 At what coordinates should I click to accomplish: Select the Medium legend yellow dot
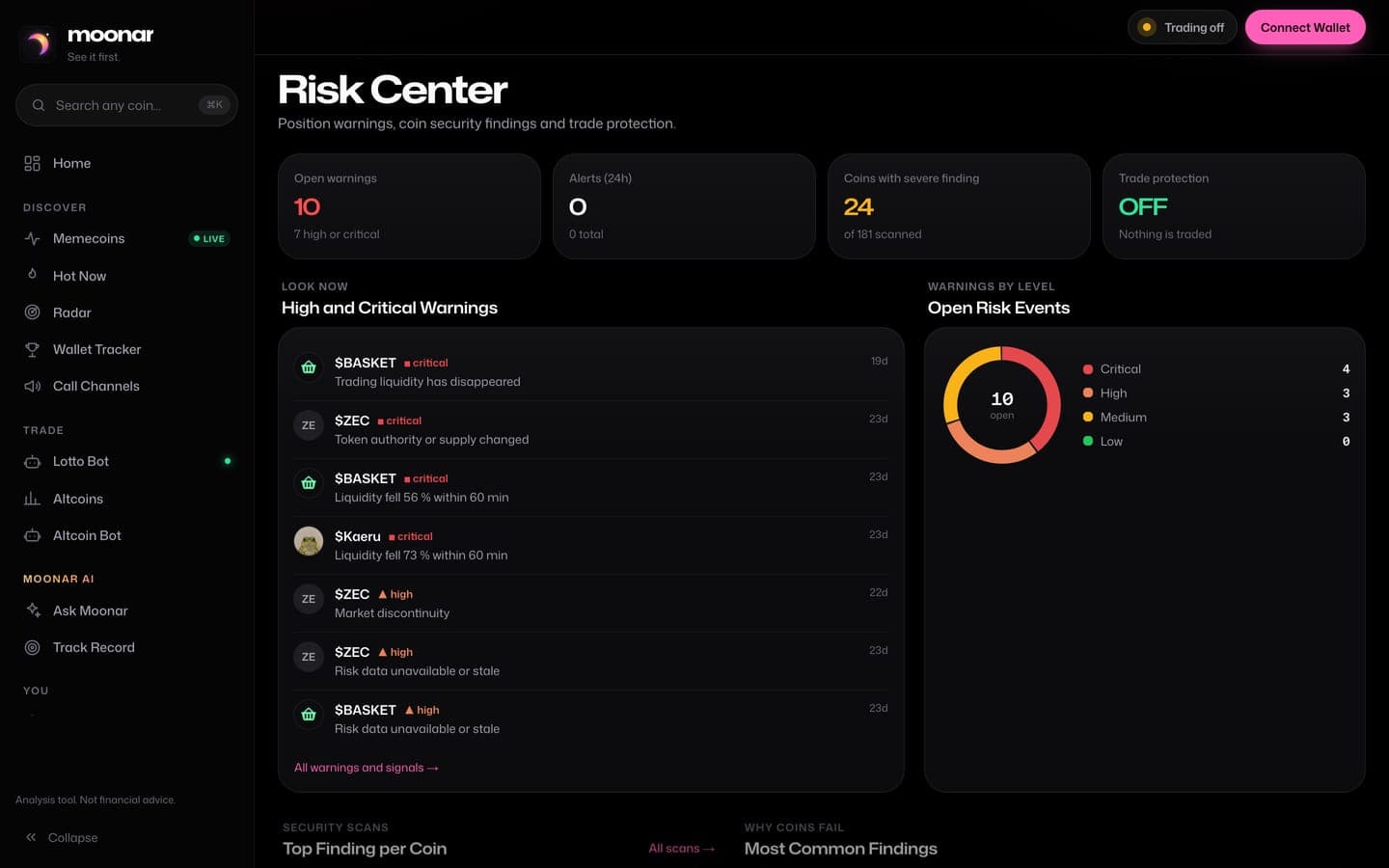(x=1088, y=418)
